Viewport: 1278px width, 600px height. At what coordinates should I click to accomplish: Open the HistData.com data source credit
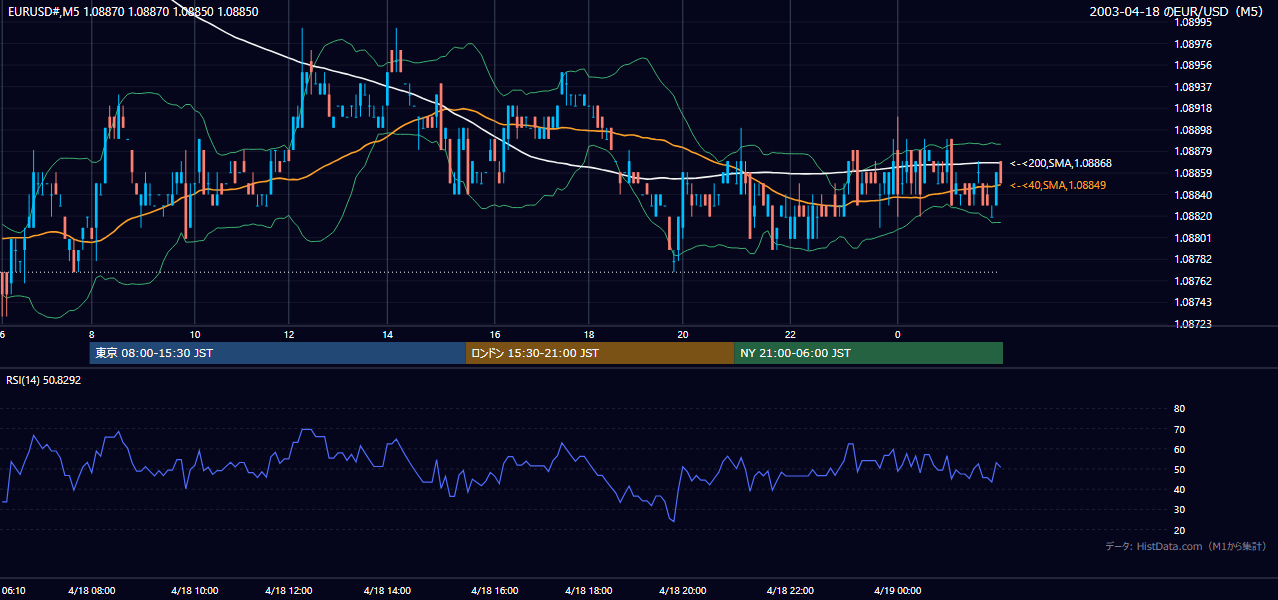(1186, 546)
